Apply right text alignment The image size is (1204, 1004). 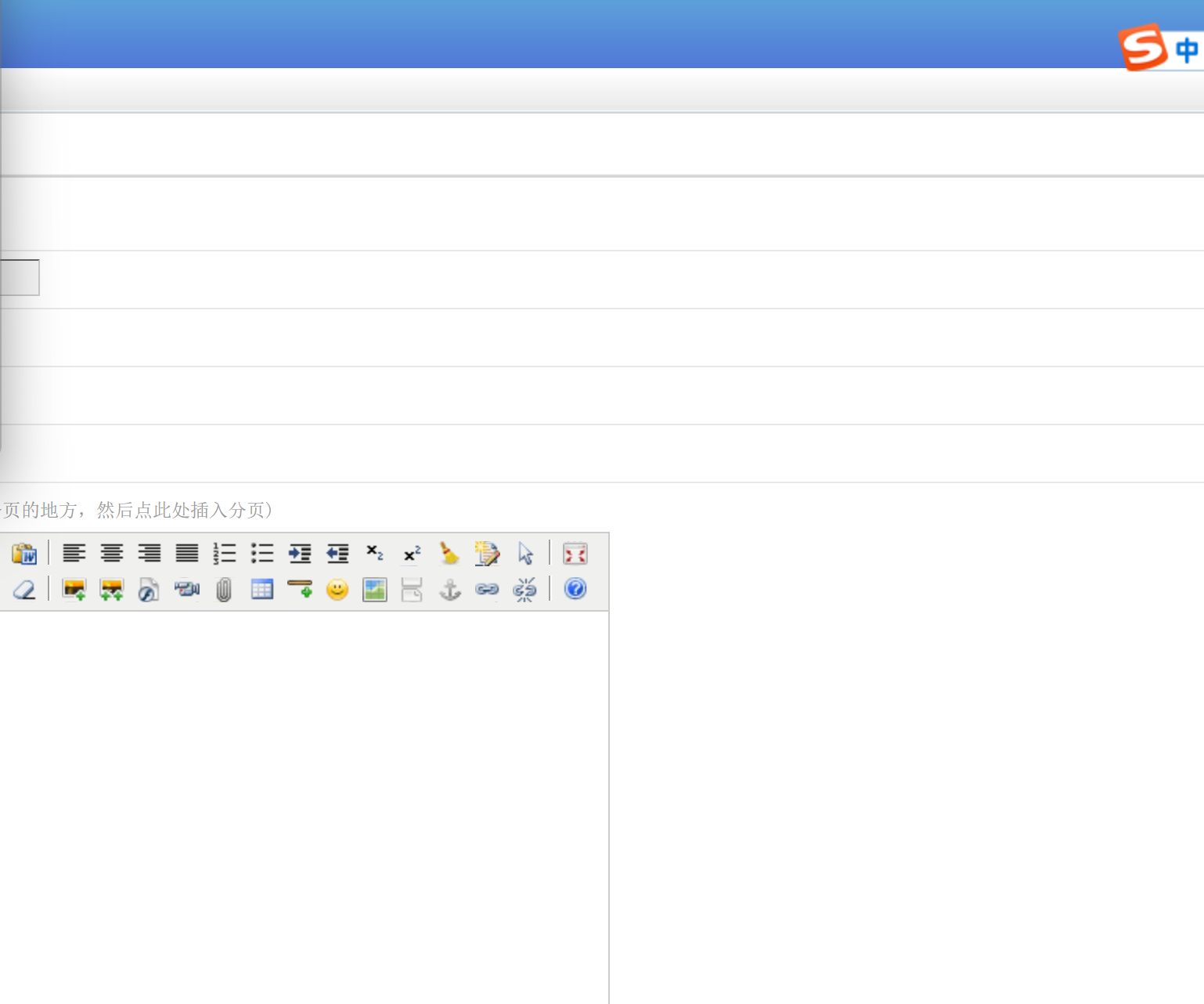tap(150, 554)
